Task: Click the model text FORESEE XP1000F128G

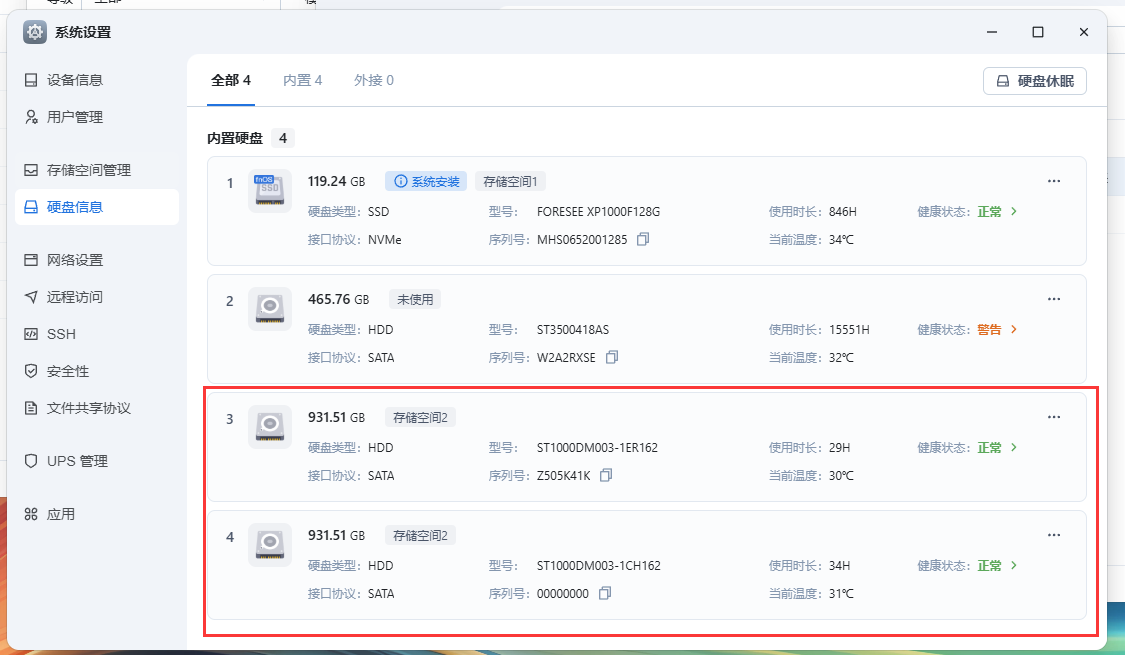Action: coord(598,212)
